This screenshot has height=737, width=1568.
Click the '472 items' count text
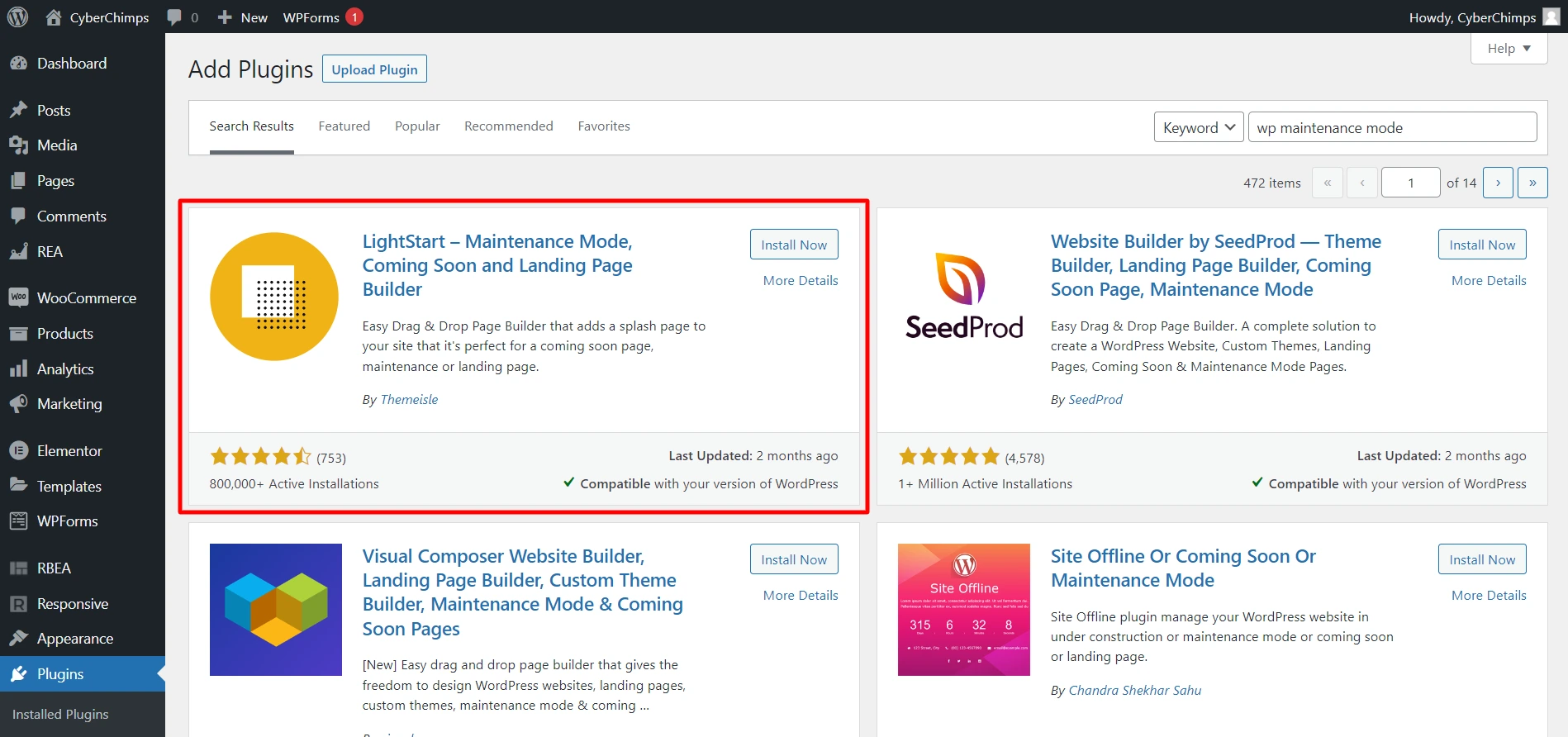(1272, 183)
